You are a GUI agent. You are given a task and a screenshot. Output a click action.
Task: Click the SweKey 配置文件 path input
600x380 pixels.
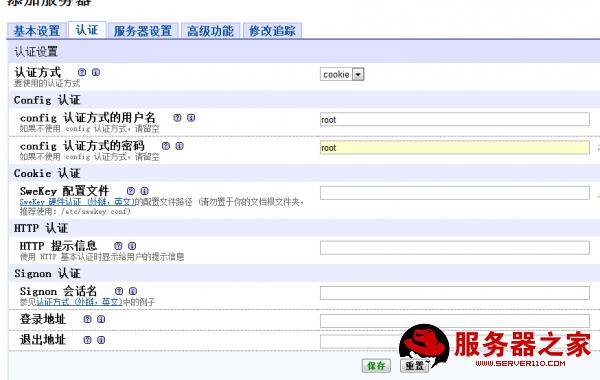[x=455, y=192]
